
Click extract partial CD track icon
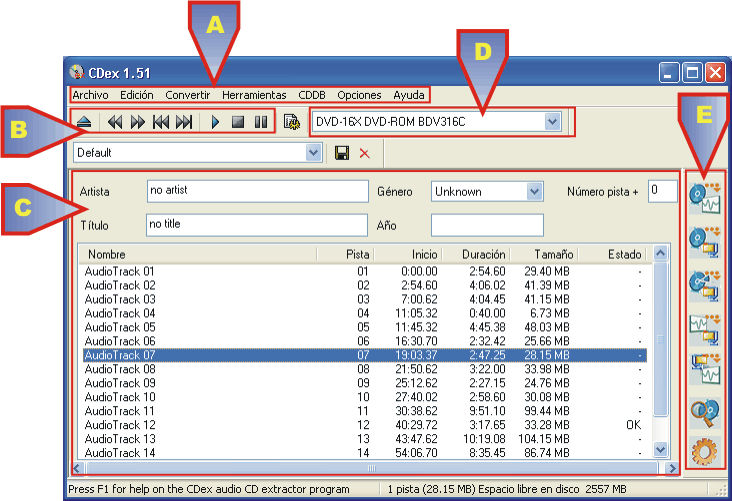coord(705,283)
